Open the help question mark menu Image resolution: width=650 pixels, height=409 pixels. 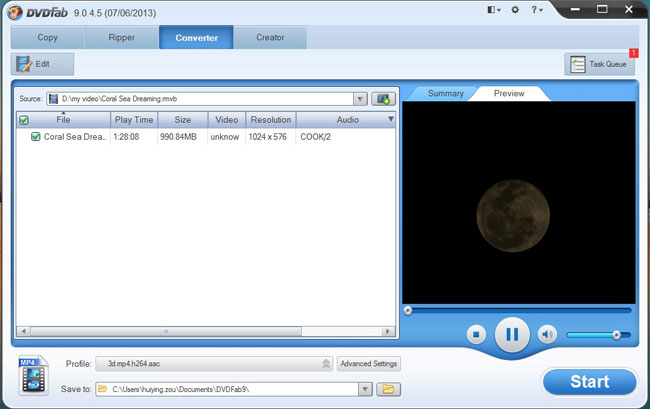(537, 10)
